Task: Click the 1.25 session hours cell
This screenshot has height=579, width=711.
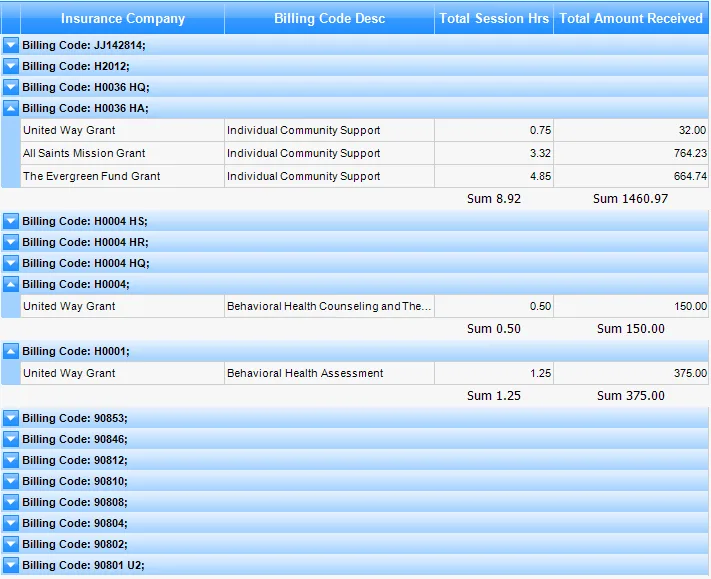Action: click(494, 373)
